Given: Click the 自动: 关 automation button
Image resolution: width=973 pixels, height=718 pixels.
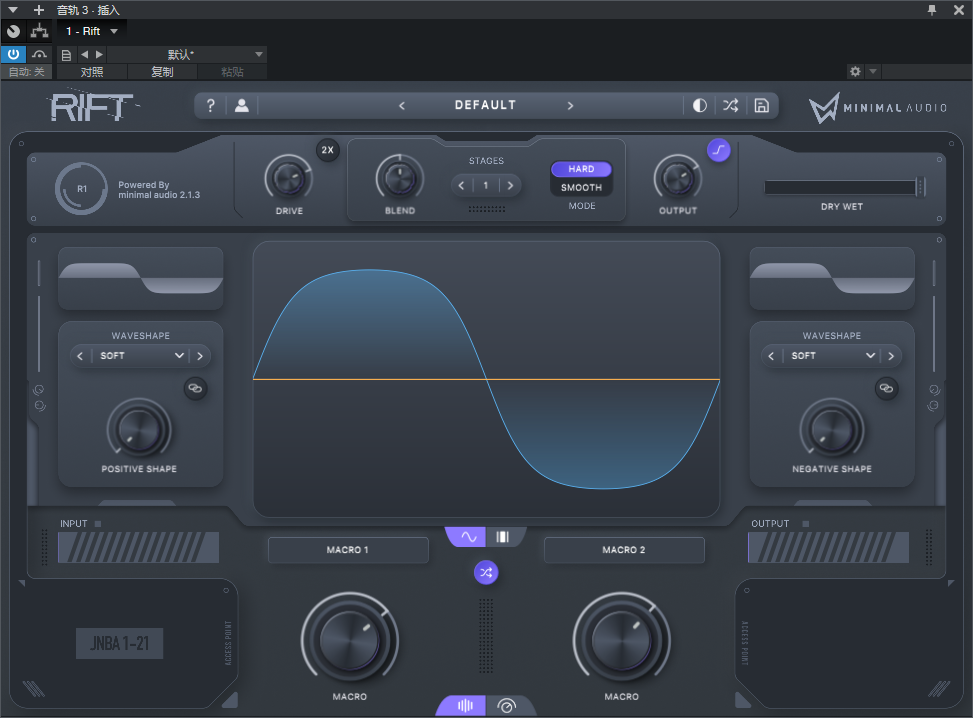Looking at the screenshot, I should coord(27,72).
